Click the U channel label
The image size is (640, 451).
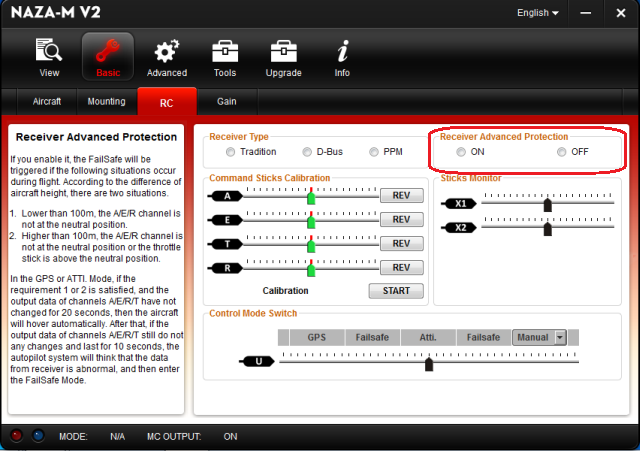[x=258, y=361]
